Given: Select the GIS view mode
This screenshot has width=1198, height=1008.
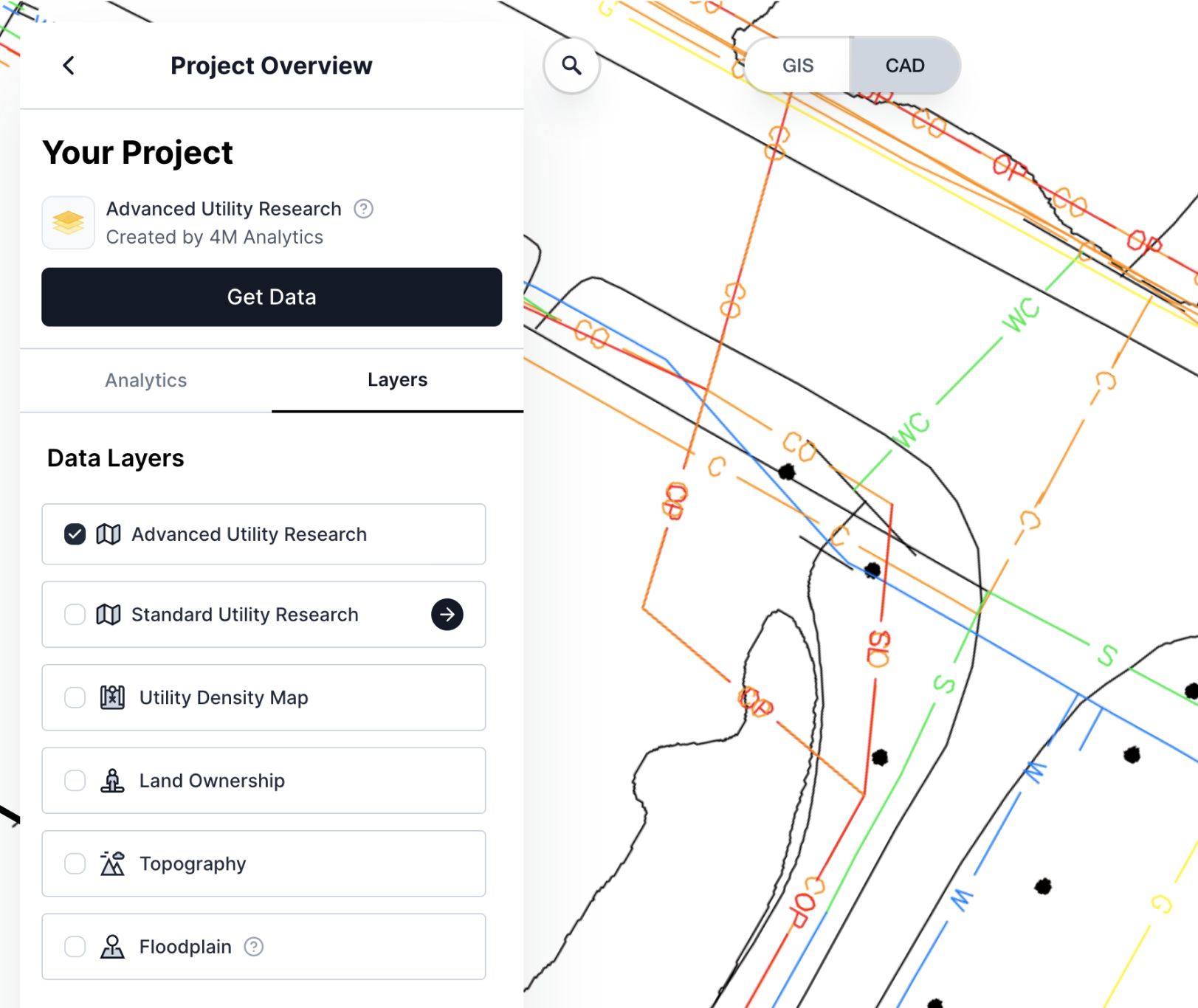Looking at the screenshot, I should [797, 65].
